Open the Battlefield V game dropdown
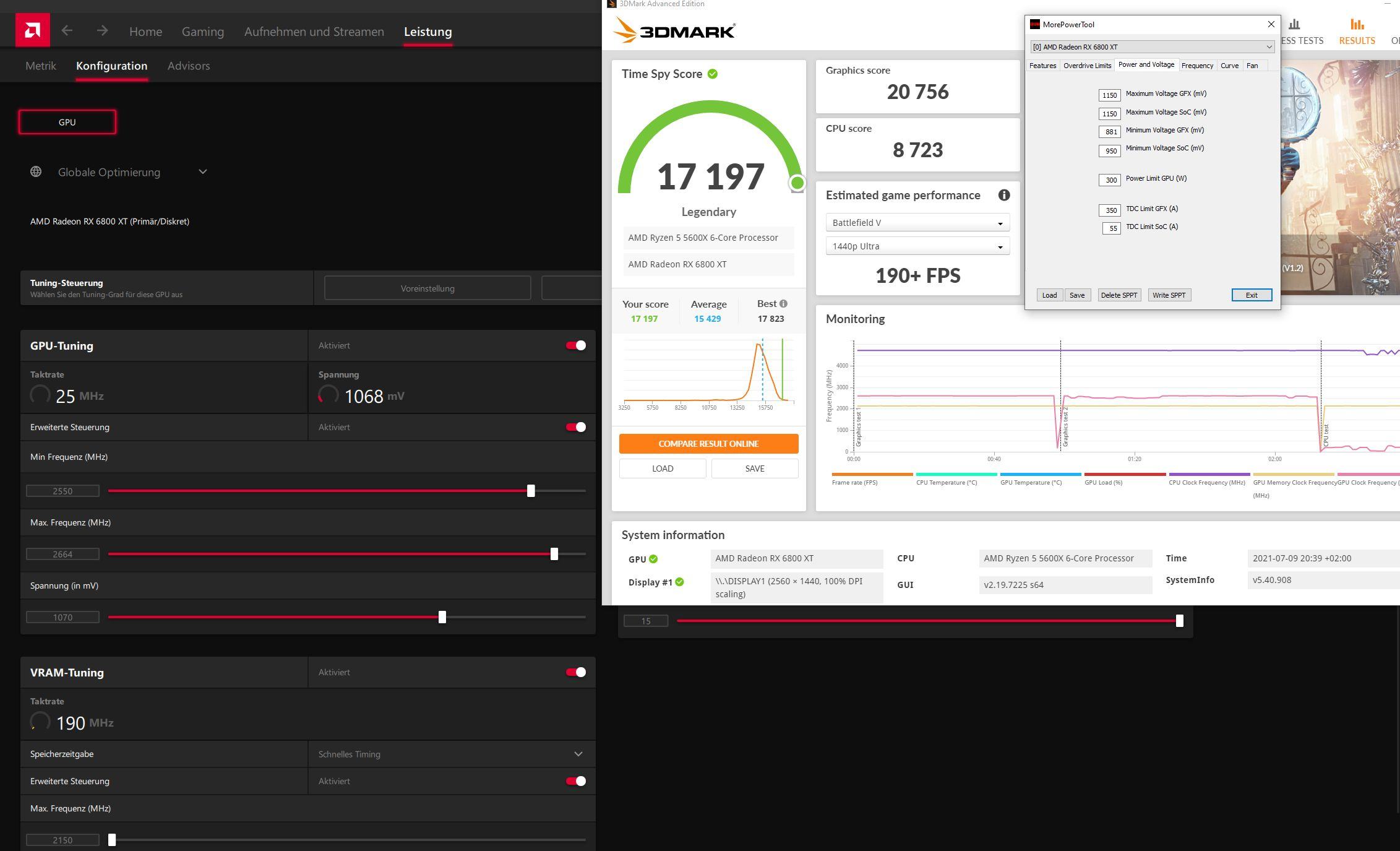 917,223
